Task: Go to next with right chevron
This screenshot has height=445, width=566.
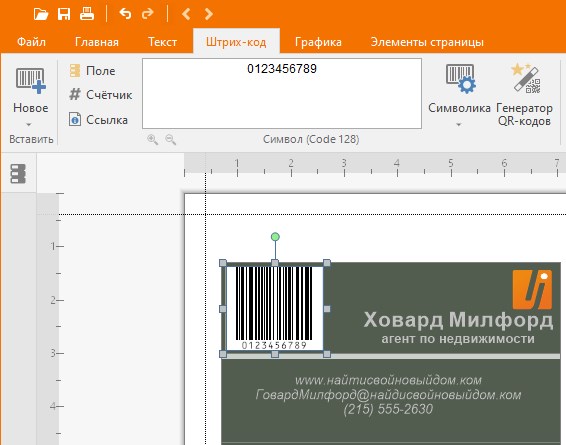Action: tap(208, 14)
